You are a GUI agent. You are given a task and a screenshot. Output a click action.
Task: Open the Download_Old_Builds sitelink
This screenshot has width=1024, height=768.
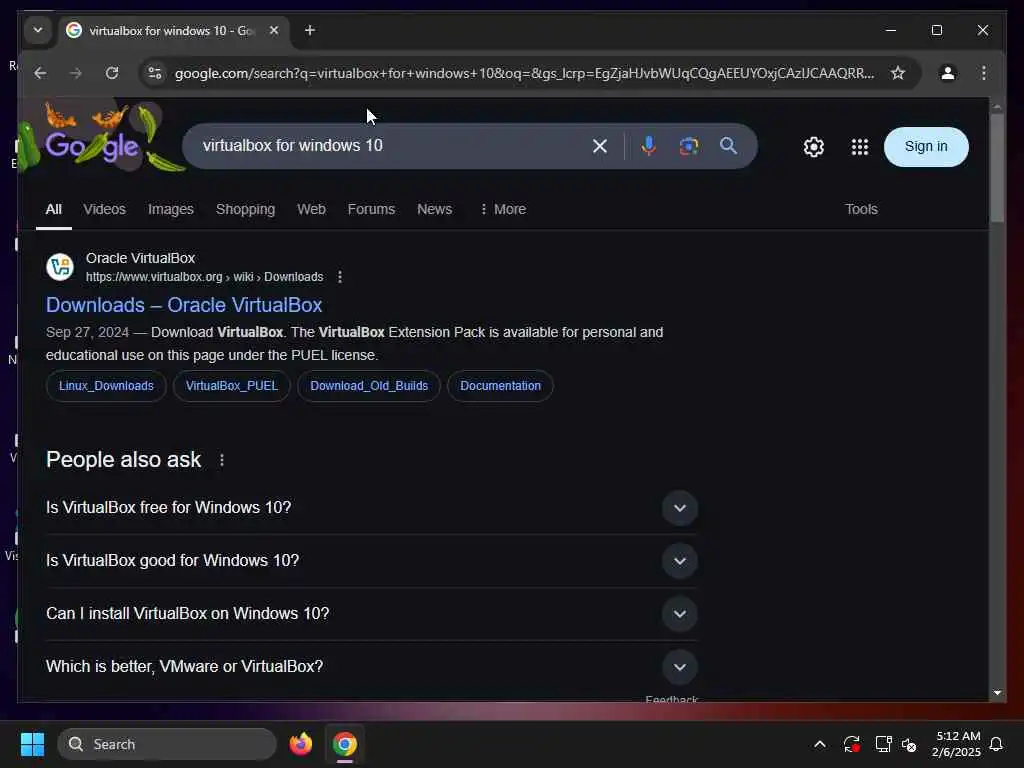click(369, 386)
